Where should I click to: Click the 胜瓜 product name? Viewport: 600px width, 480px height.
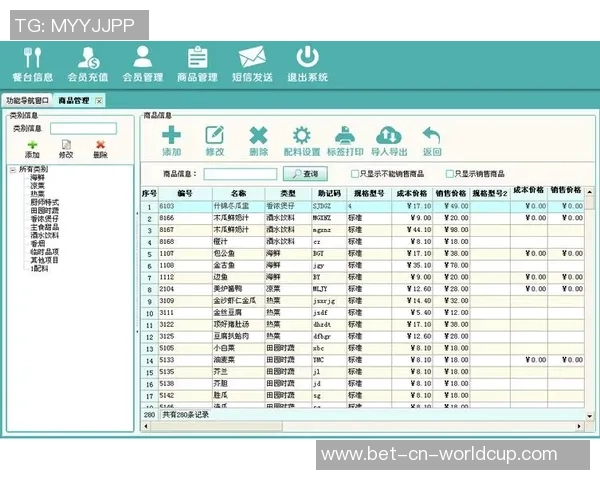click(x=221, y=395)
